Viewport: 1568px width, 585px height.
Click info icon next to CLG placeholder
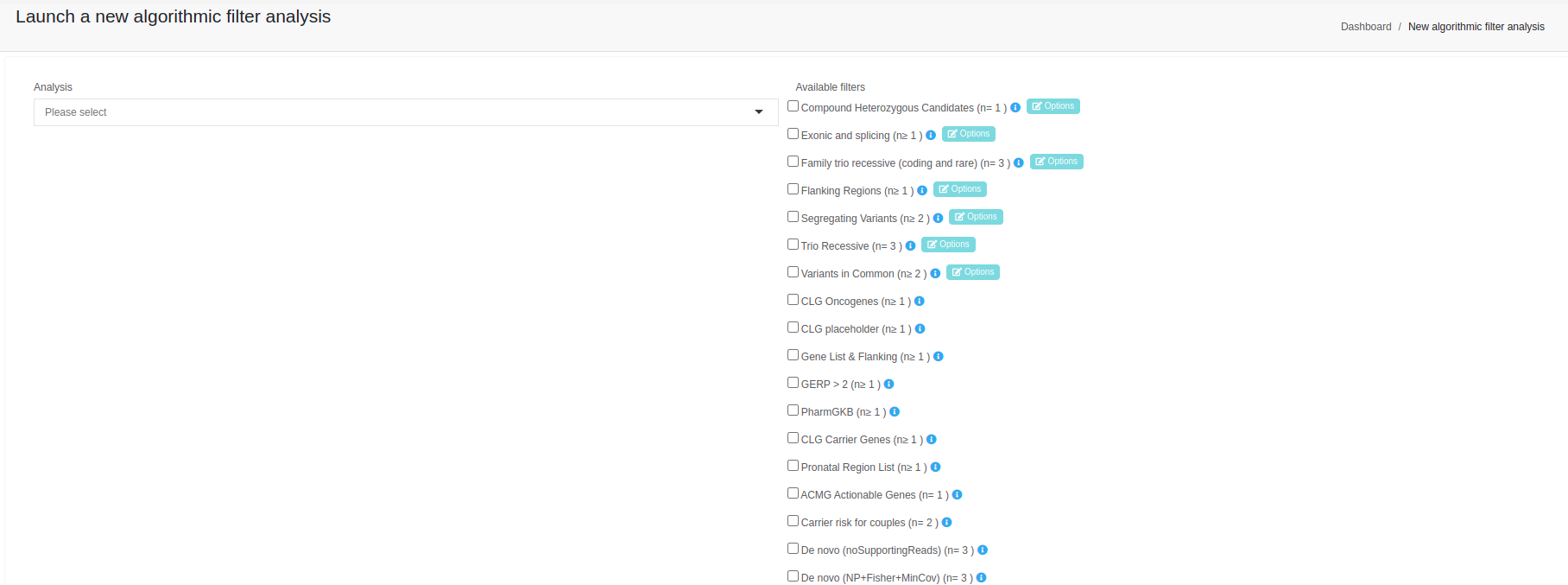(920, 329)
